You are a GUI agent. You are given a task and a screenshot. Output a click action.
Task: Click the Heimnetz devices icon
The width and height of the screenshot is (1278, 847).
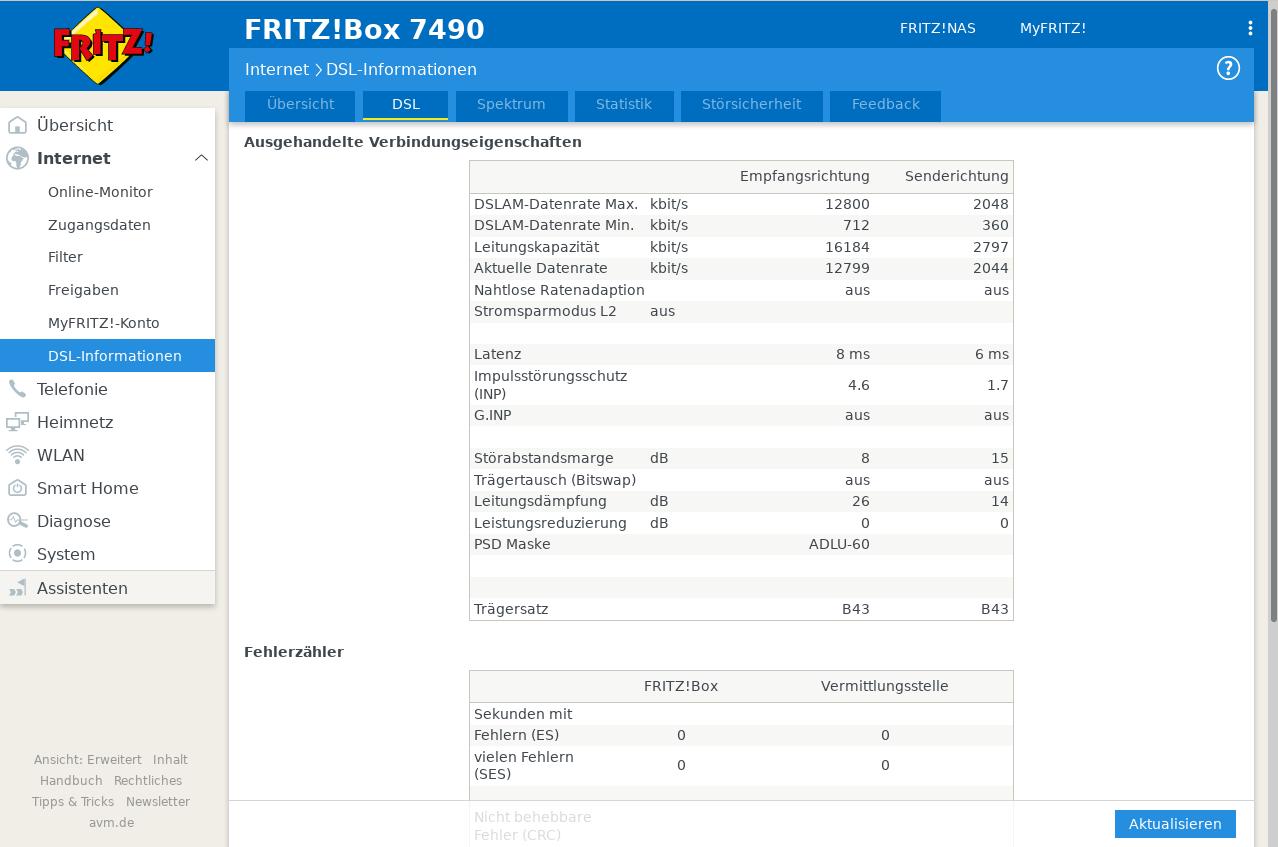tap(17, 422)
